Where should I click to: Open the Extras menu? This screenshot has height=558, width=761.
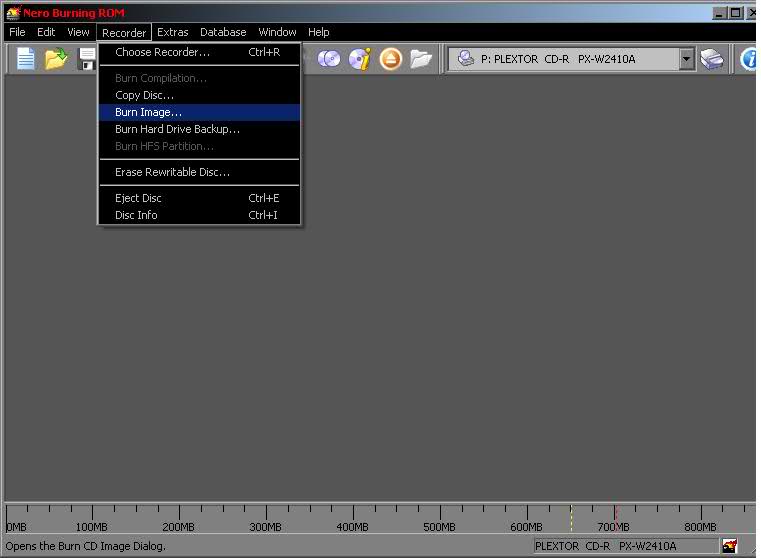[x=172, y=32]
